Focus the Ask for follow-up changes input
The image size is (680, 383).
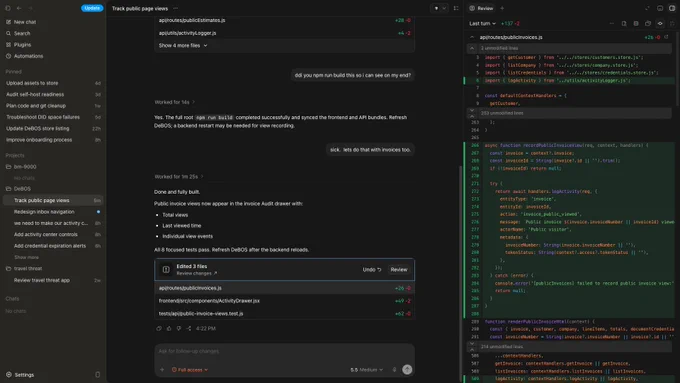click(284, 351)
